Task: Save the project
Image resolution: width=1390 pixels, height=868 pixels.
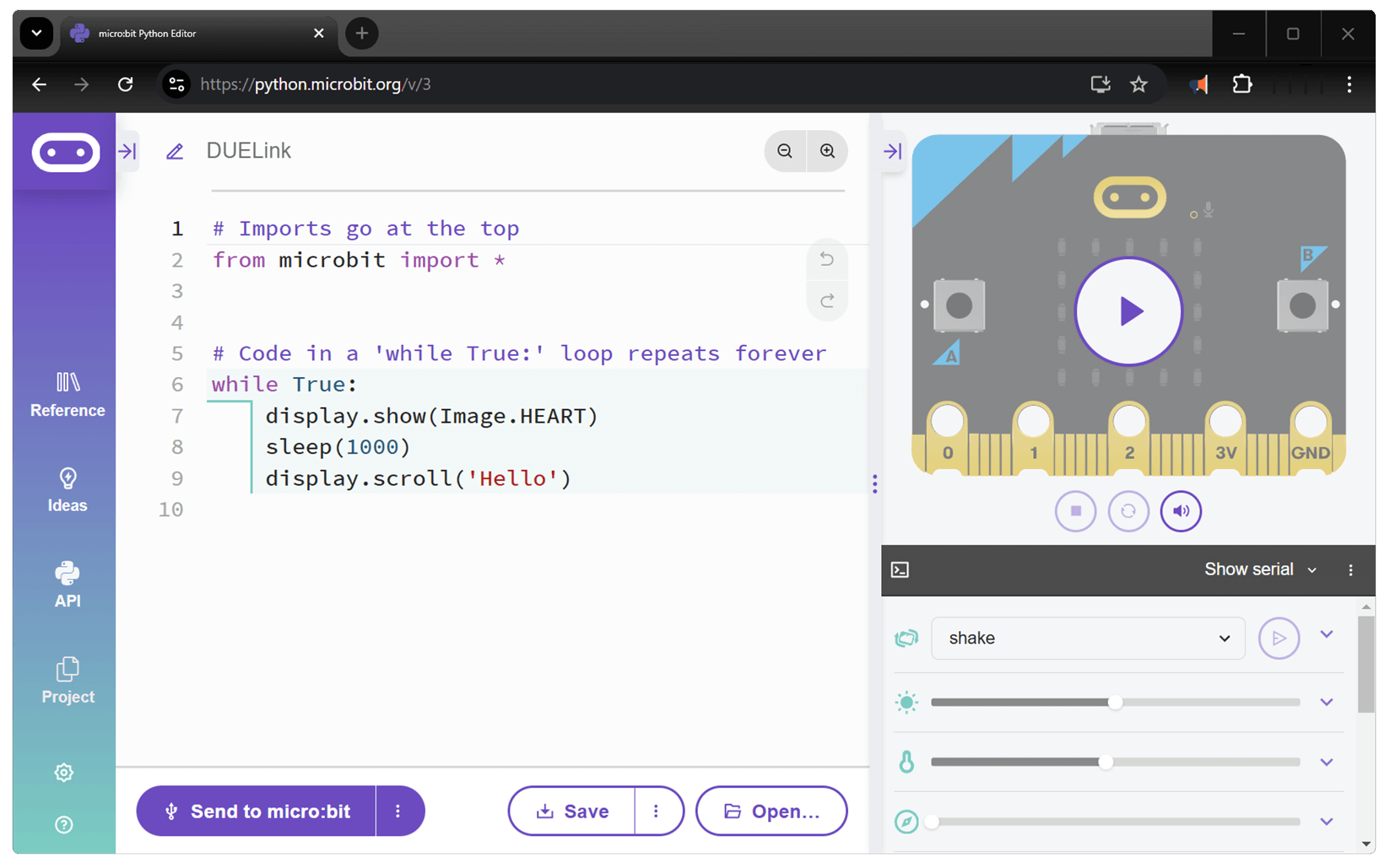Action: pyautogui.click(x=572, y=811)
